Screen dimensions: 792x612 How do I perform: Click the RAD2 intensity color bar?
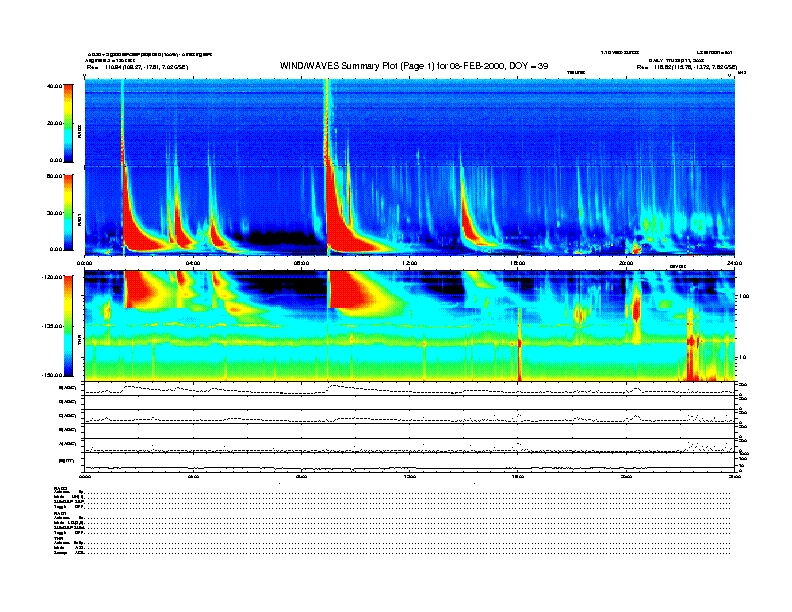point(68,123)
